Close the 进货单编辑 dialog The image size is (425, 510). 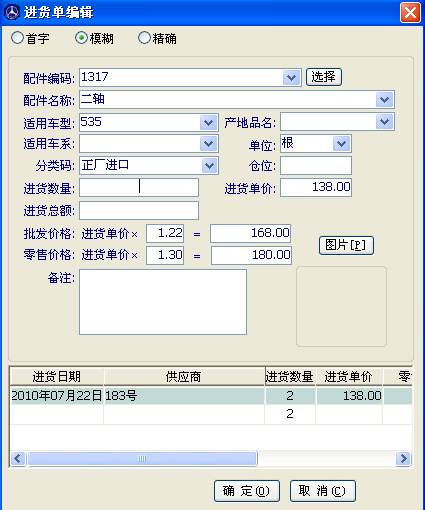pos(410,13)
